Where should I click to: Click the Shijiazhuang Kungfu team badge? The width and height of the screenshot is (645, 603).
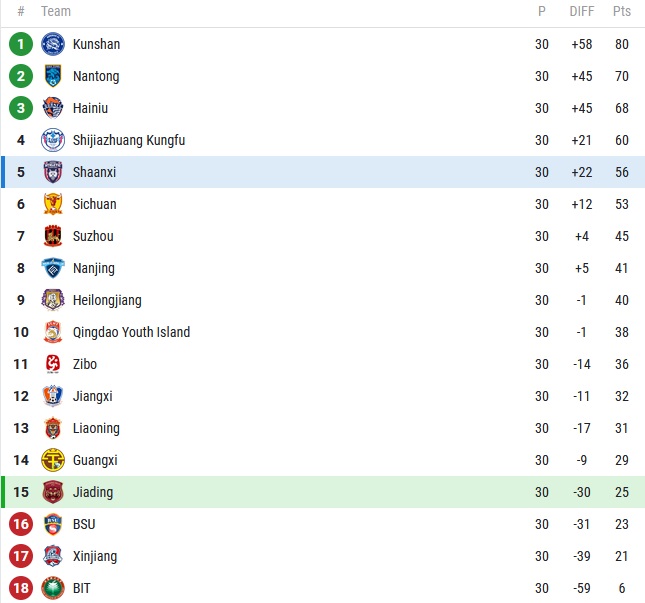[53, 140]
